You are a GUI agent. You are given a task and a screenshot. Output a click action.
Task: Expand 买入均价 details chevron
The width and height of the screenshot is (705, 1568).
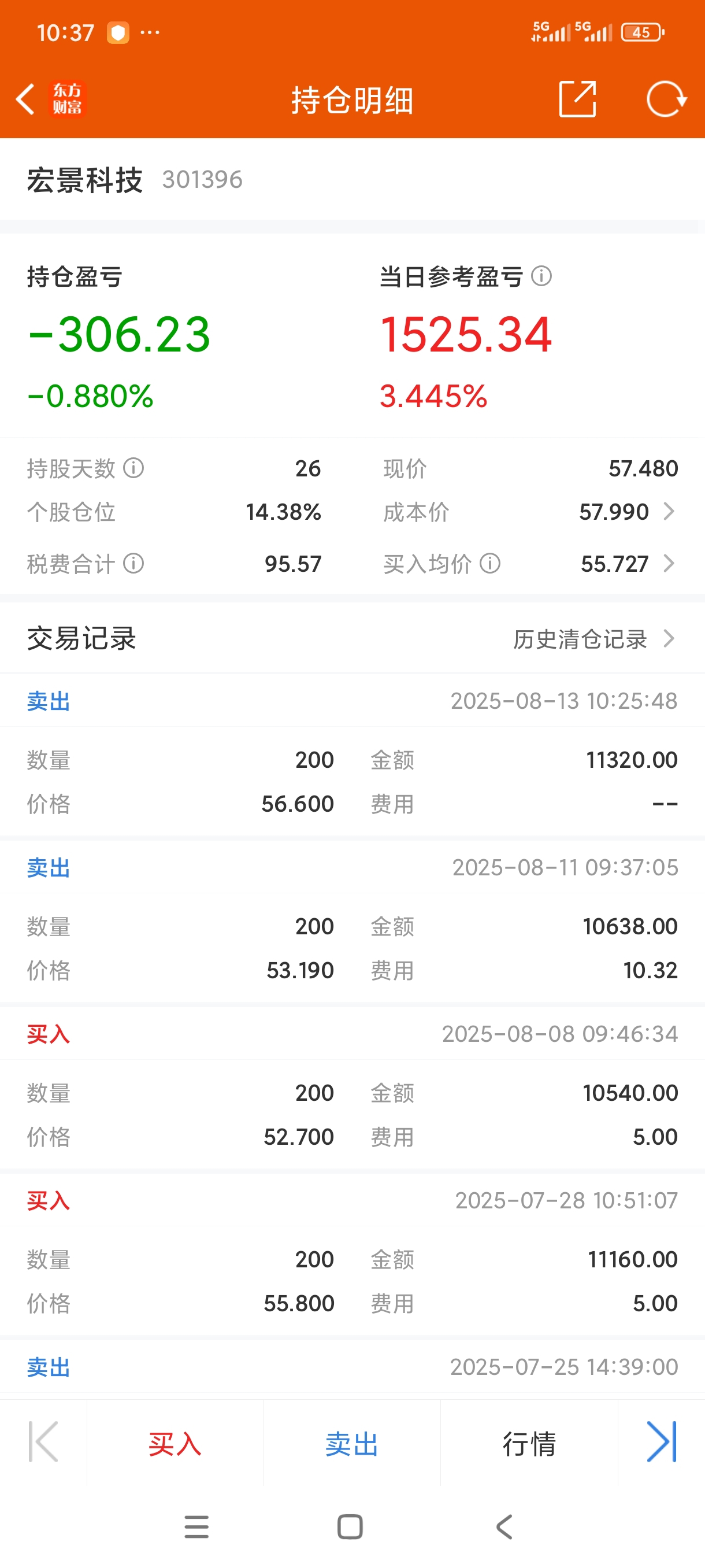(x=669, y=564)
